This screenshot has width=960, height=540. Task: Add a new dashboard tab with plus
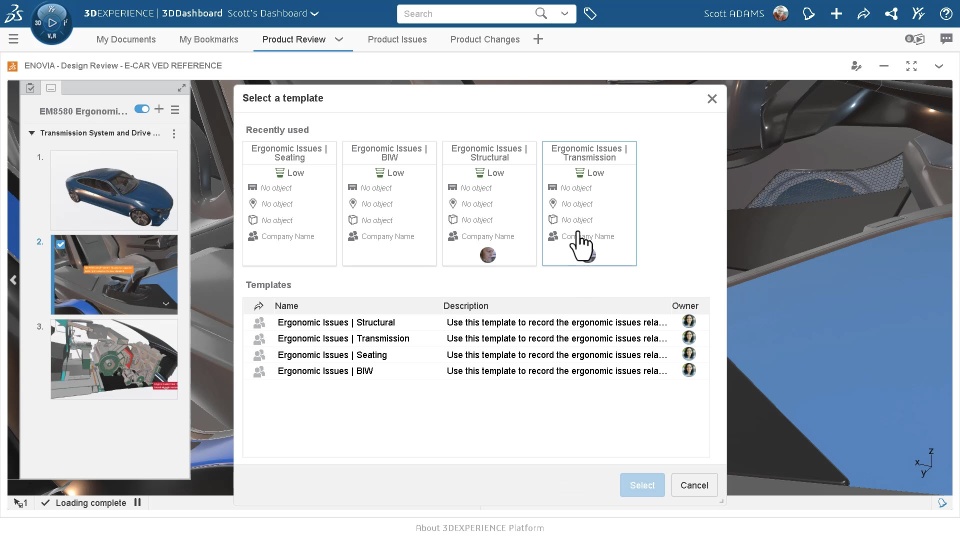(538, 39)
